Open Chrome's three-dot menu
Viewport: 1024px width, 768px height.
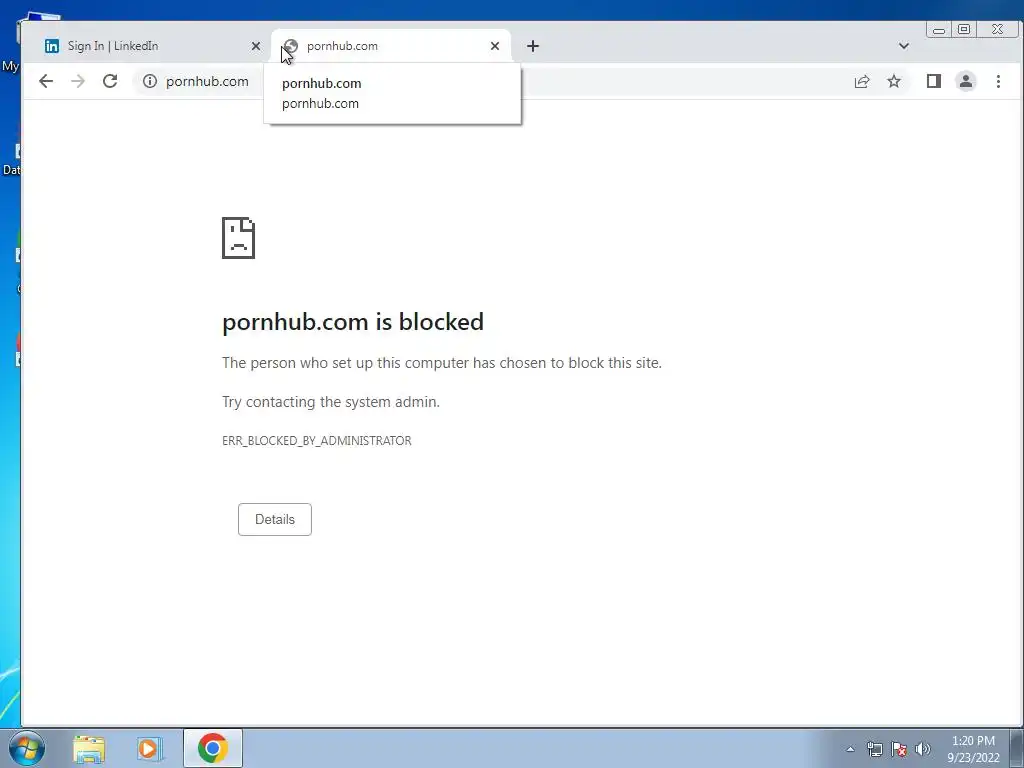point(998,81)
